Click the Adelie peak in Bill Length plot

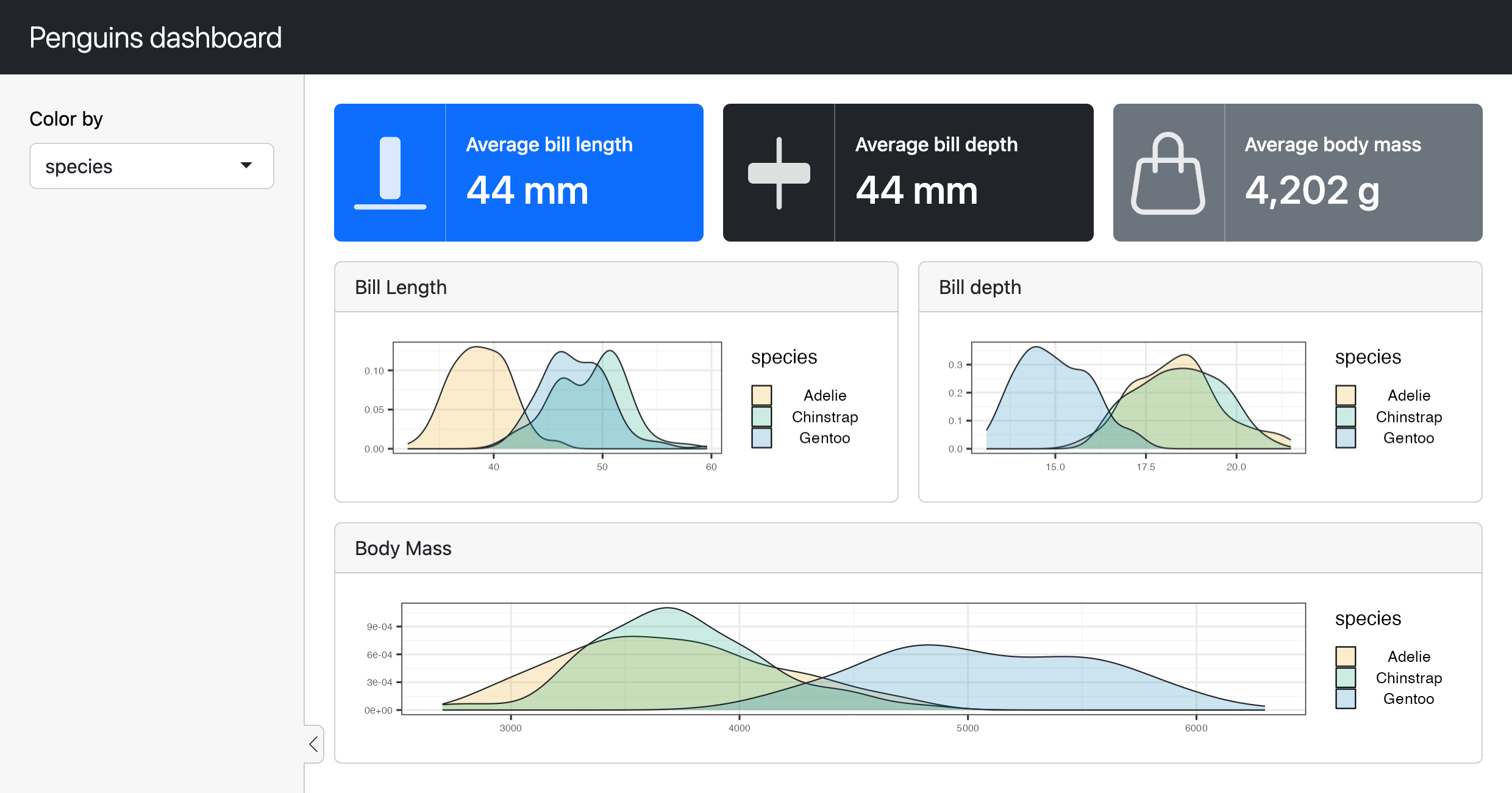[477, 351]
